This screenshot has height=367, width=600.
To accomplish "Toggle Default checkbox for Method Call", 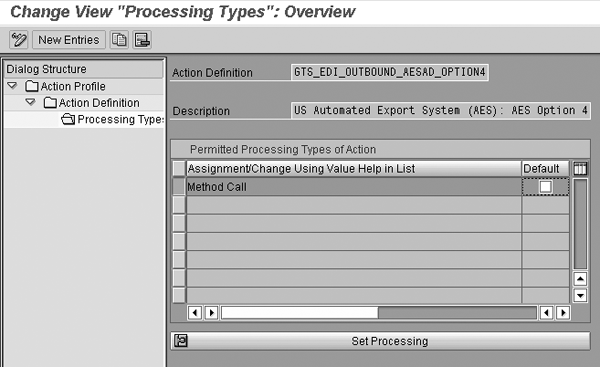I will coord(545,187).
